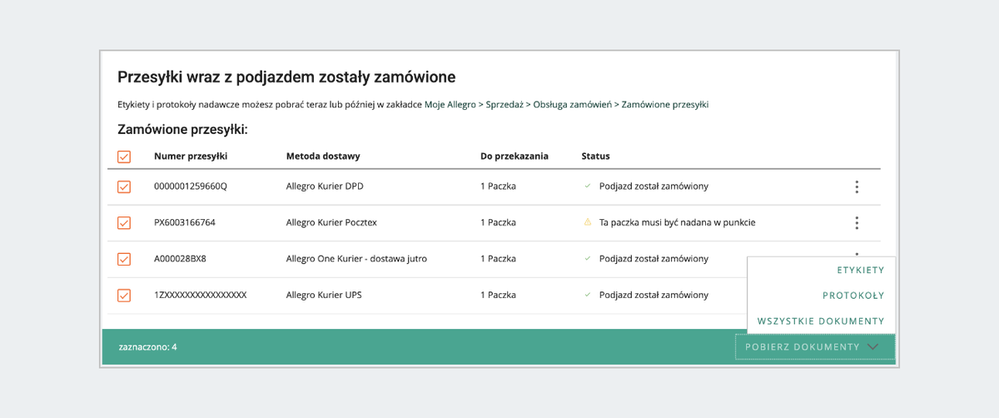Image resolution: width=999 pixels, height=418 pixels.
Task: Click warning icon beside Pocztex status
Action: 588,223
